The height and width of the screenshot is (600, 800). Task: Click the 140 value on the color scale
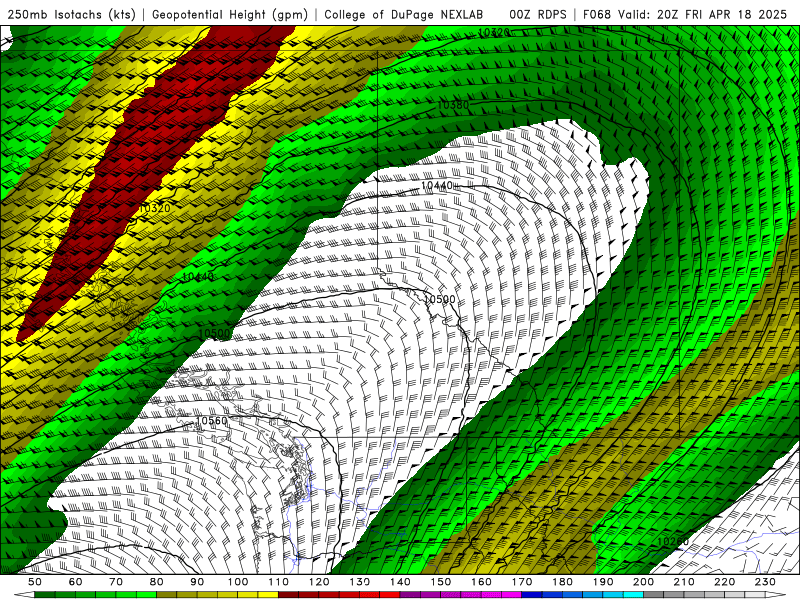click(x=400, y=582)
